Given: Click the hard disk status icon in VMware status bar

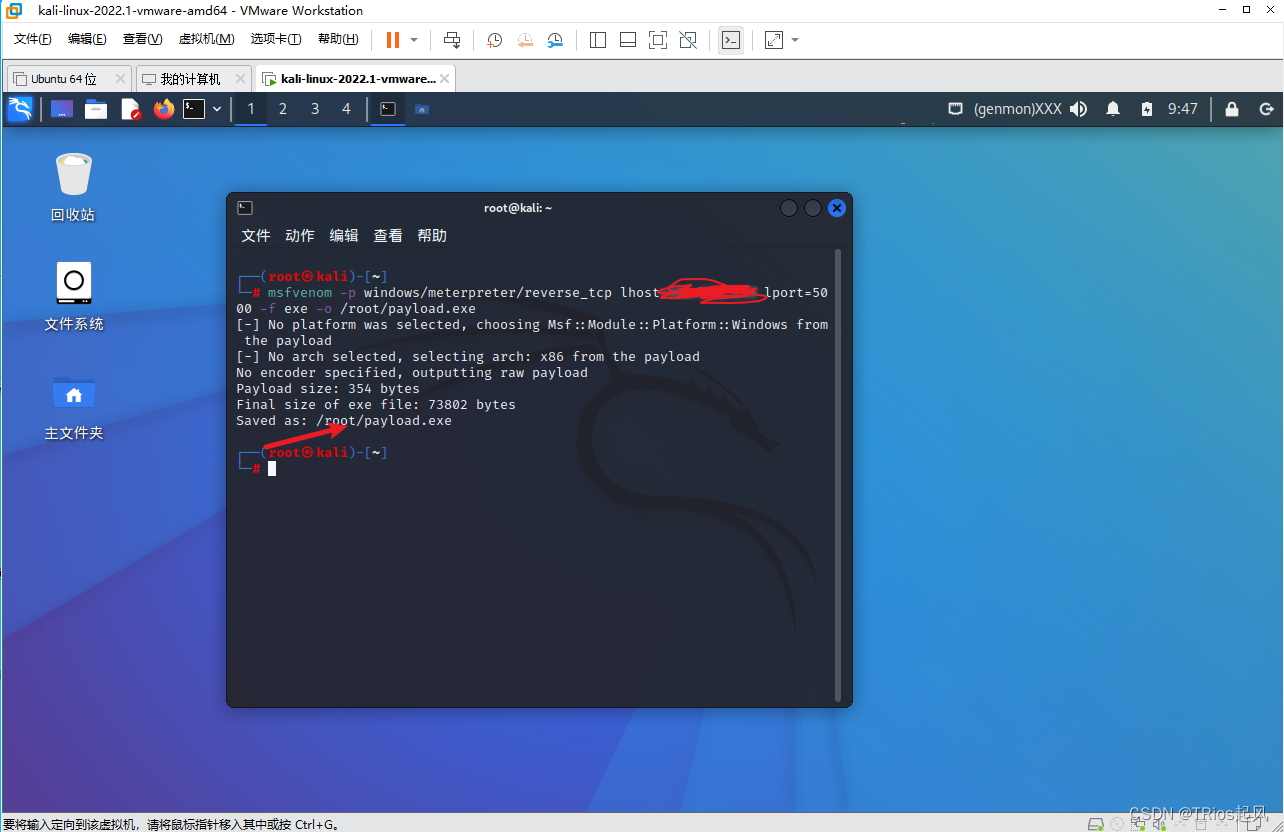Looking at the screenshot, I should 1098,823.
